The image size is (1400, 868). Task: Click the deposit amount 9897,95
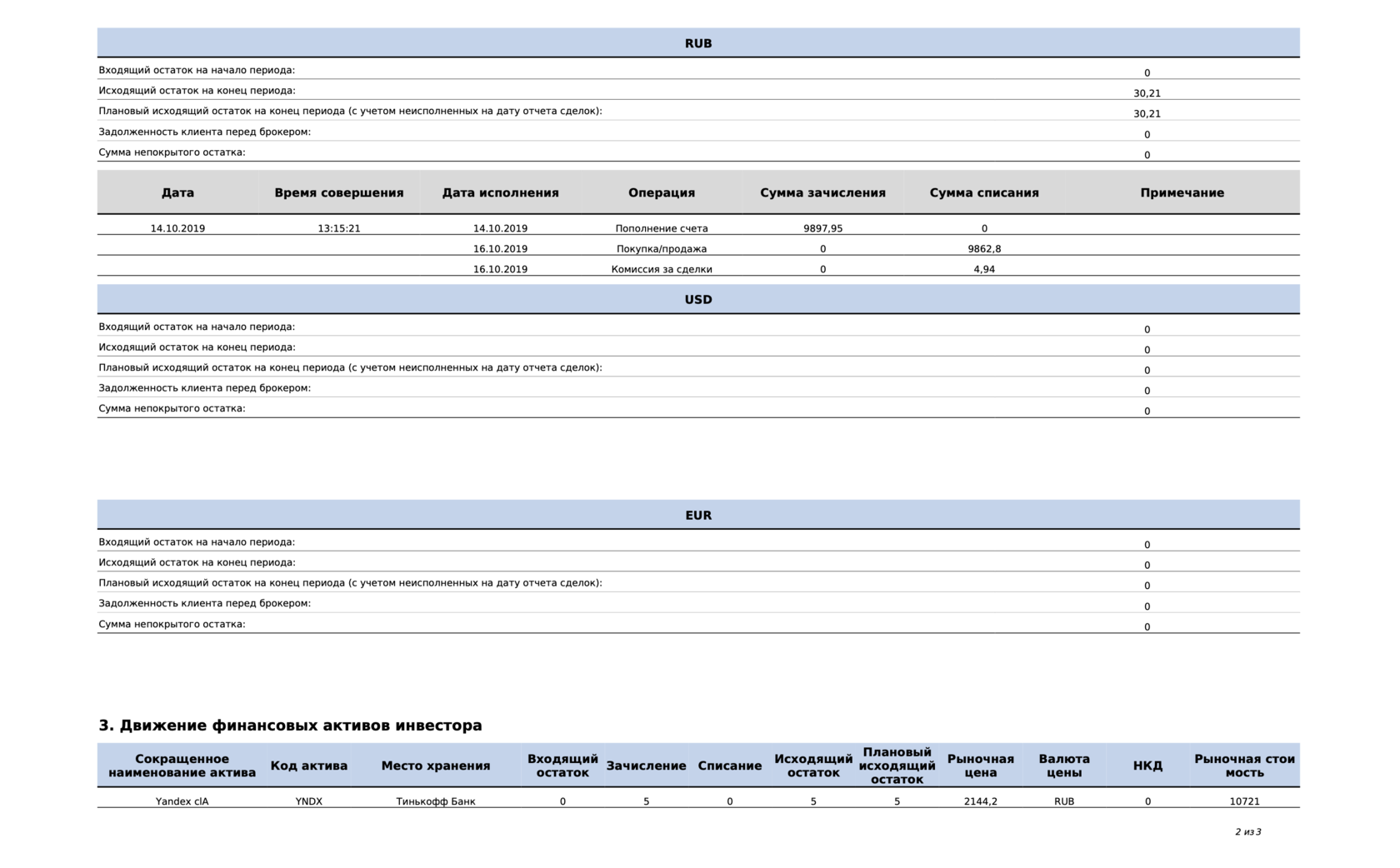pyautogui.click(x=822, y=228)
